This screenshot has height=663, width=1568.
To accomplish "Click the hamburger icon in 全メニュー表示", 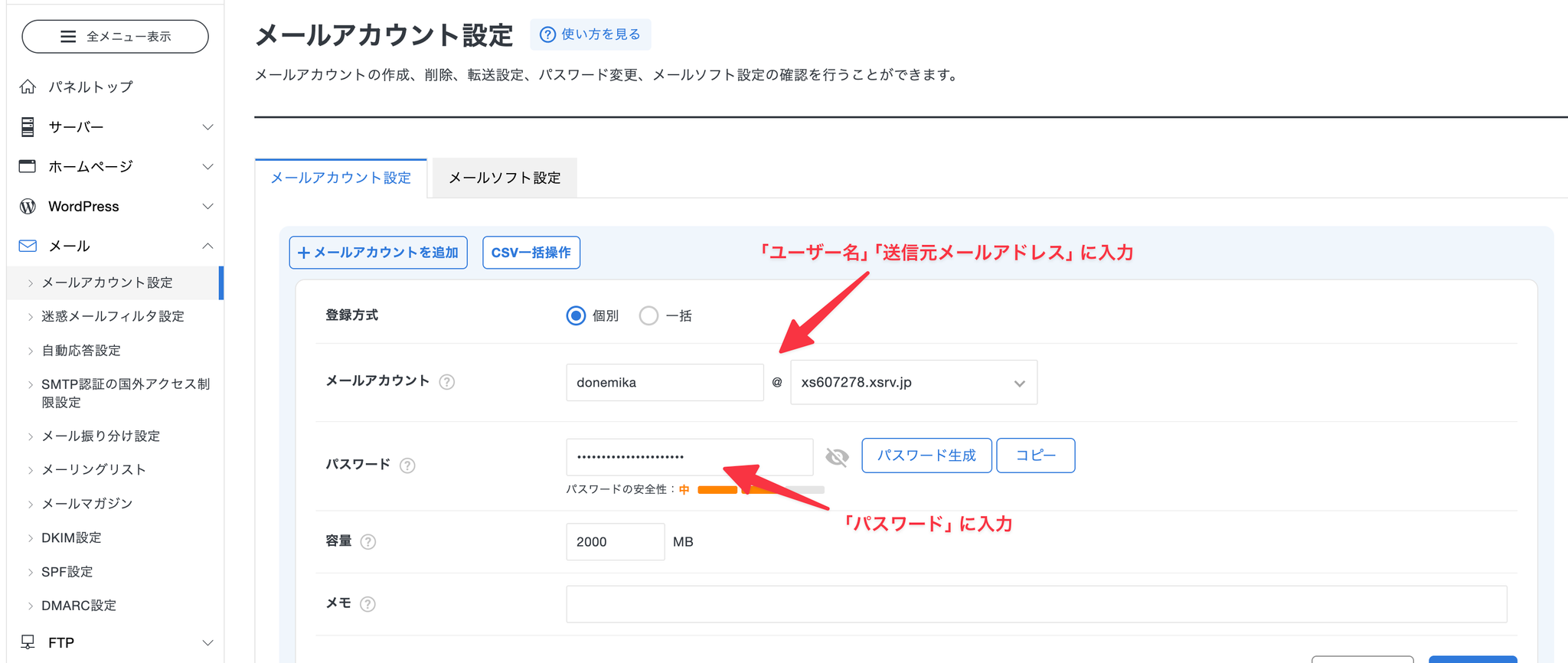I will (x=68, y=37).
